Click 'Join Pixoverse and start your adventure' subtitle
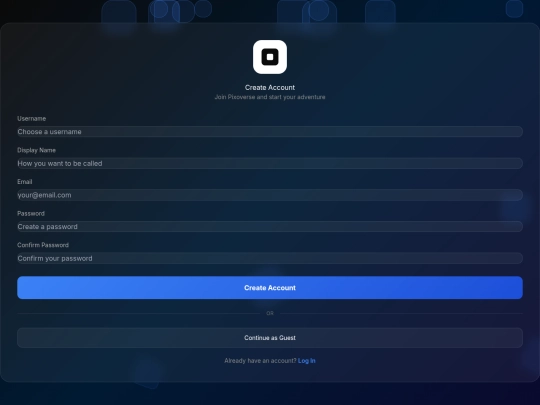540x405 pixels. point(270,97)
